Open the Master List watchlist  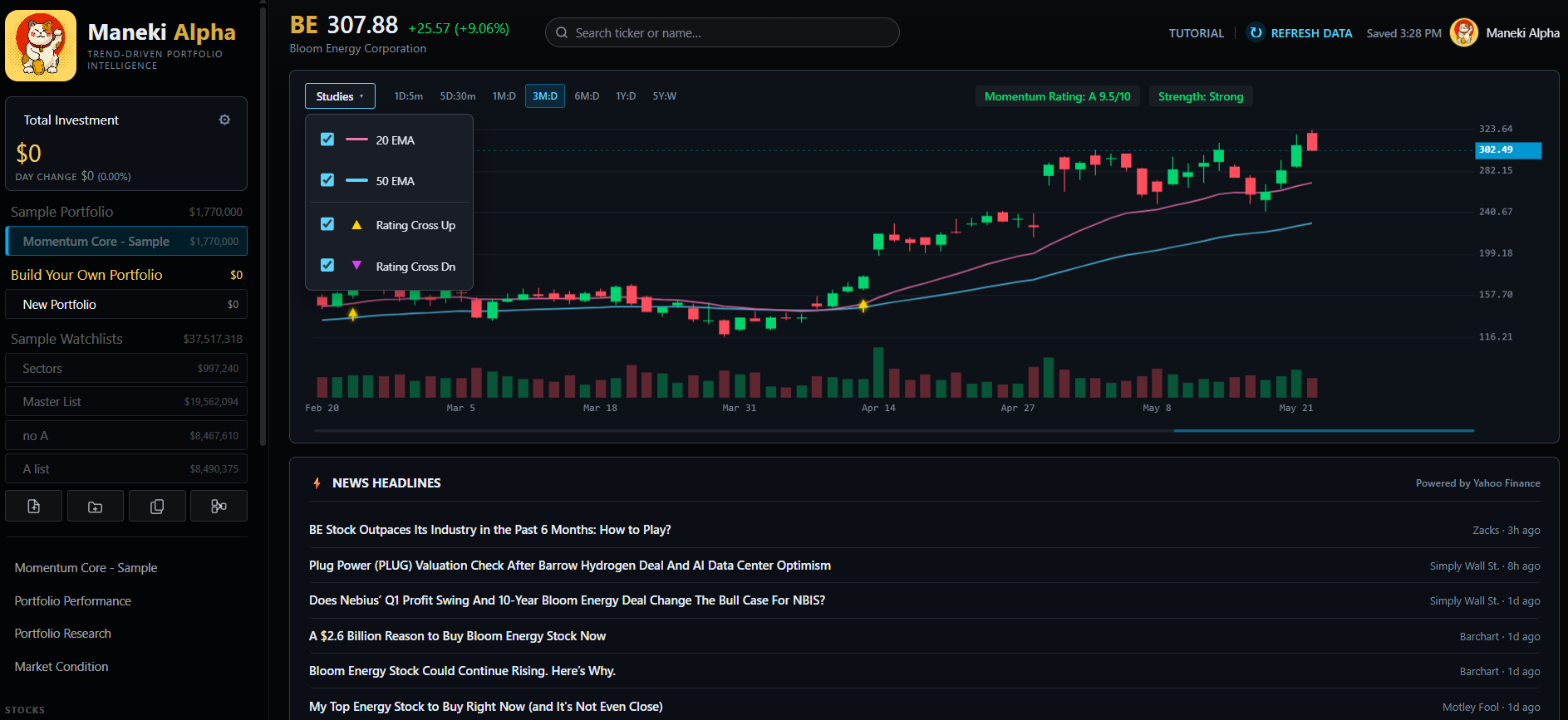126,402
